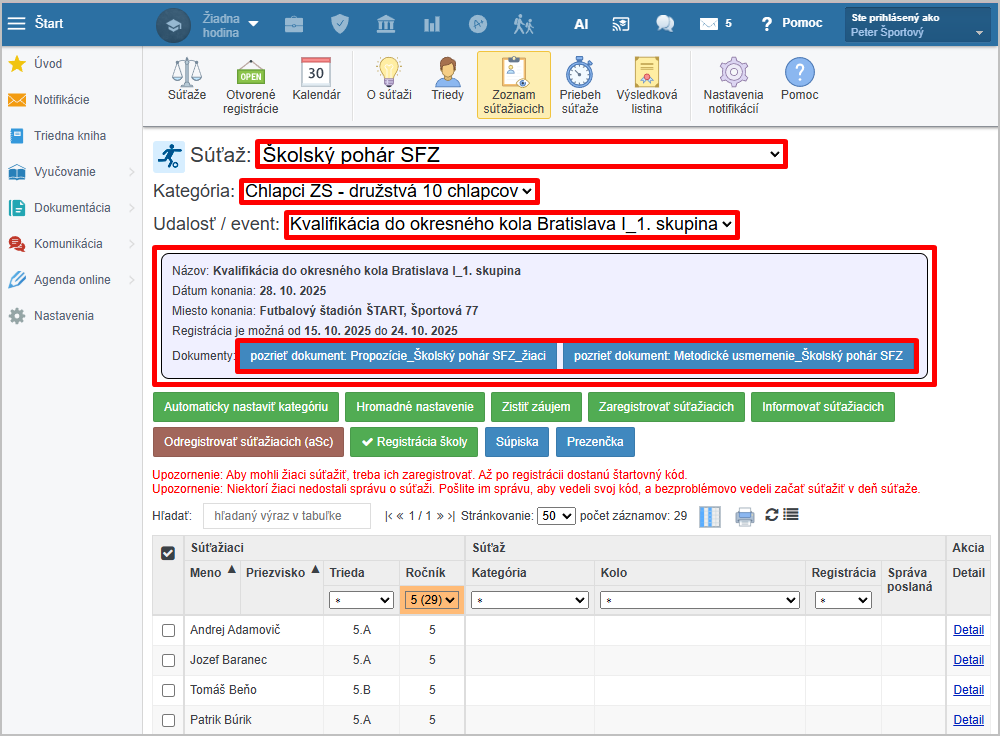Click the table search input field

286,516
